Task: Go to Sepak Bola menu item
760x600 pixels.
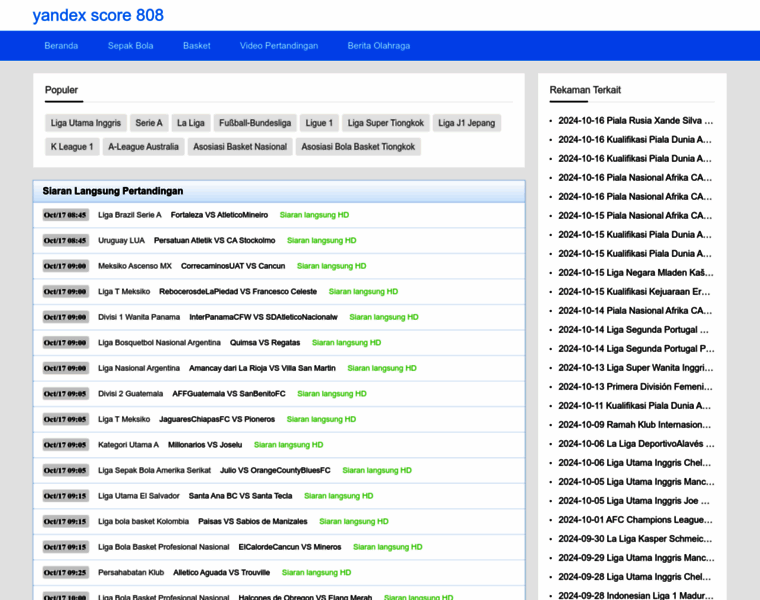Action: pos(130,46)
